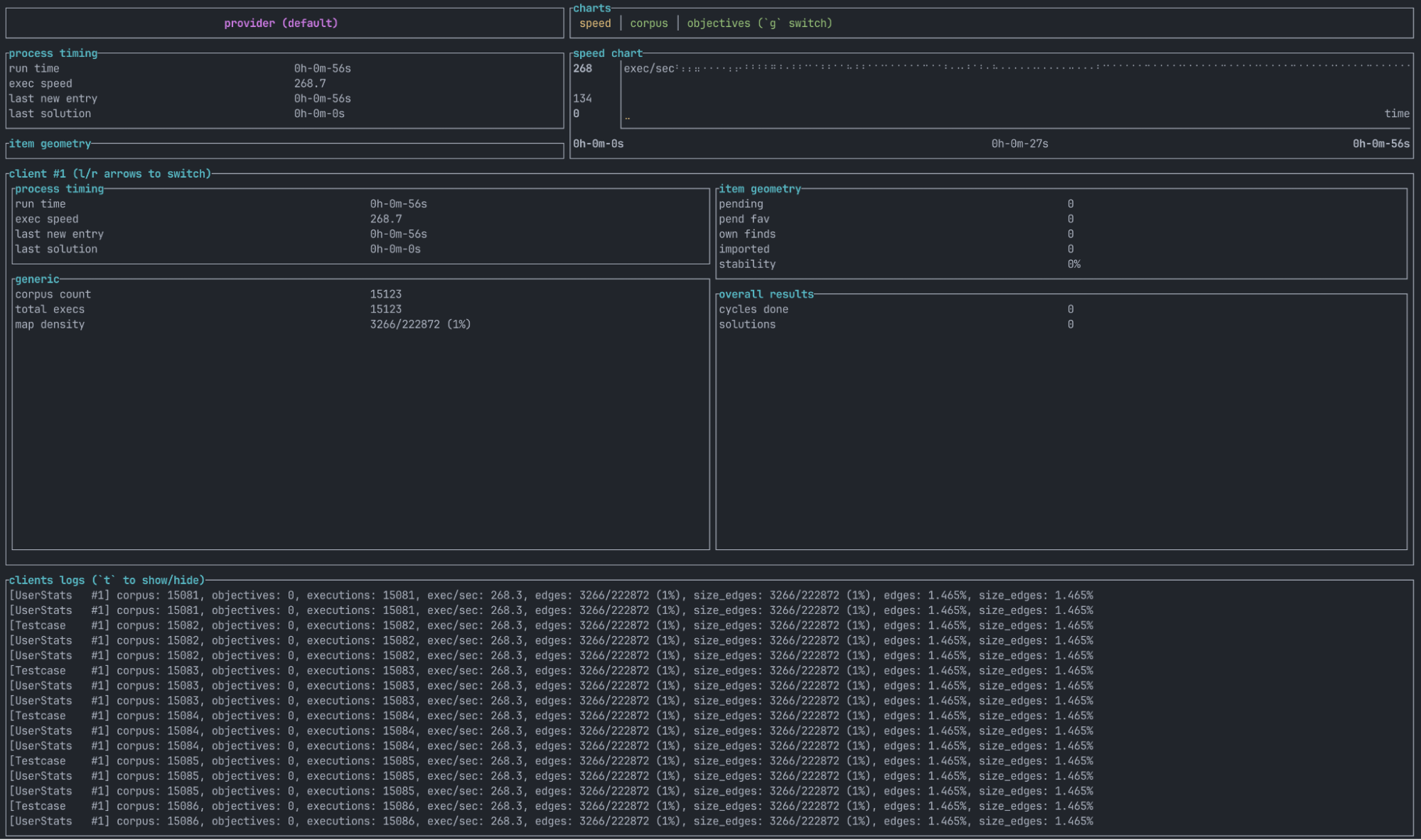1421x840 pixels.
Task: Click the provider (default) header
Action: [281, 23]
